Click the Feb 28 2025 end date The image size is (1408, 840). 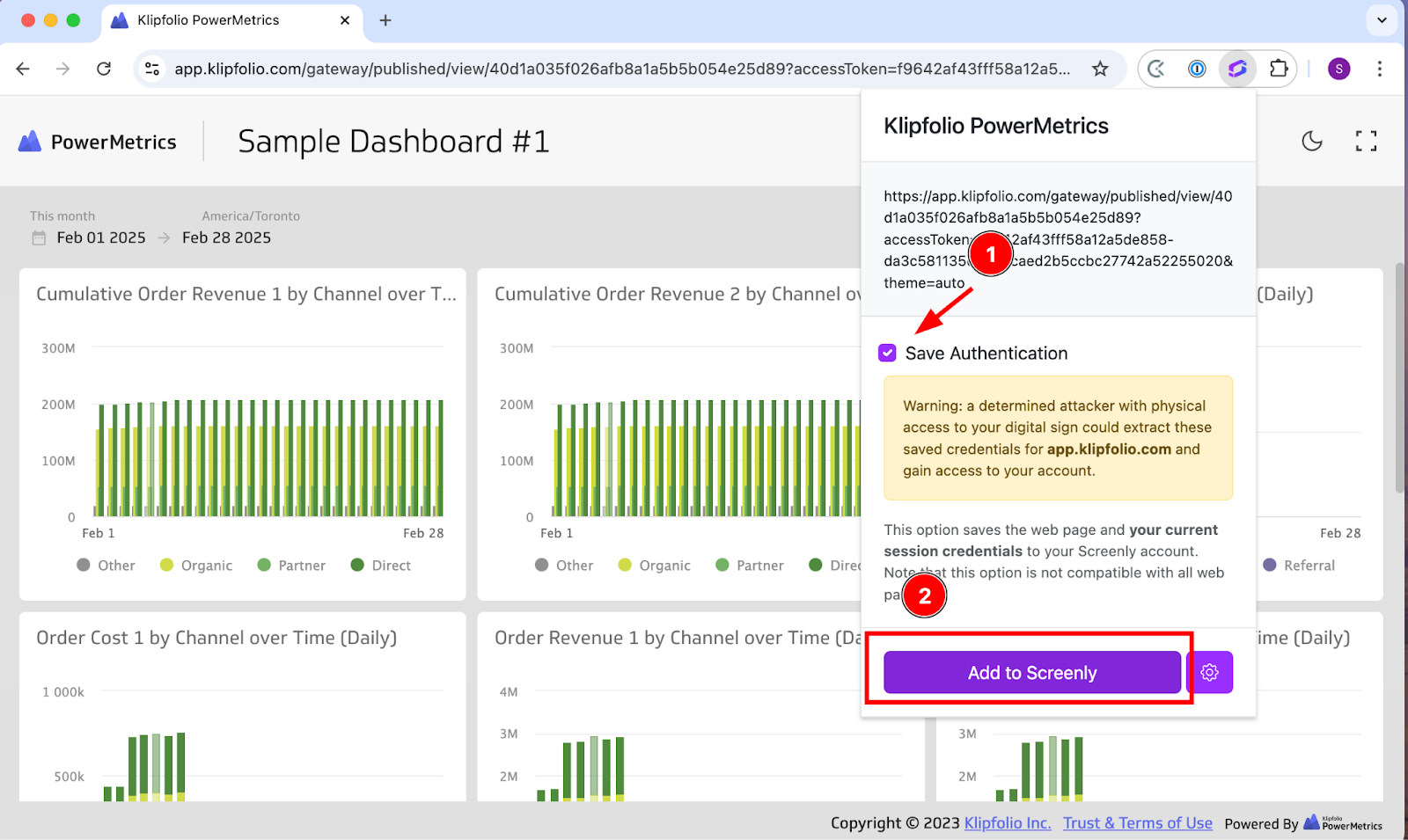(x=226, y=237)
